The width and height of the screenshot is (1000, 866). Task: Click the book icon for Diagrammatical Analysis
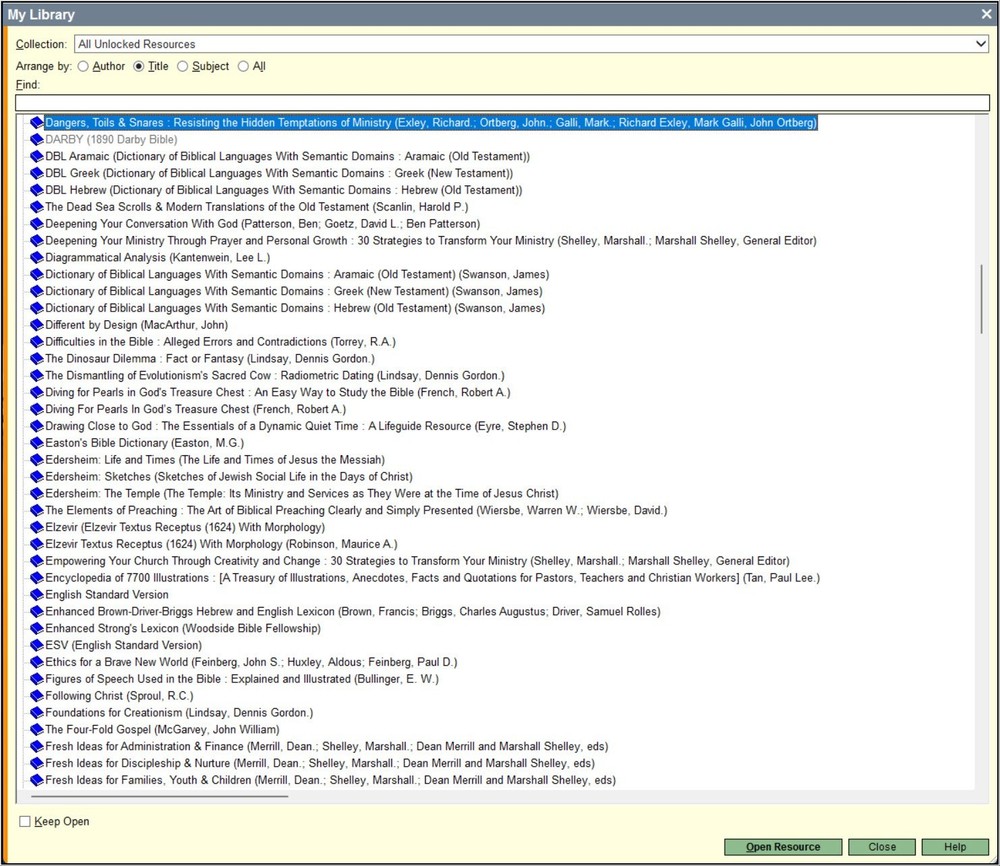tap(37, 258)
